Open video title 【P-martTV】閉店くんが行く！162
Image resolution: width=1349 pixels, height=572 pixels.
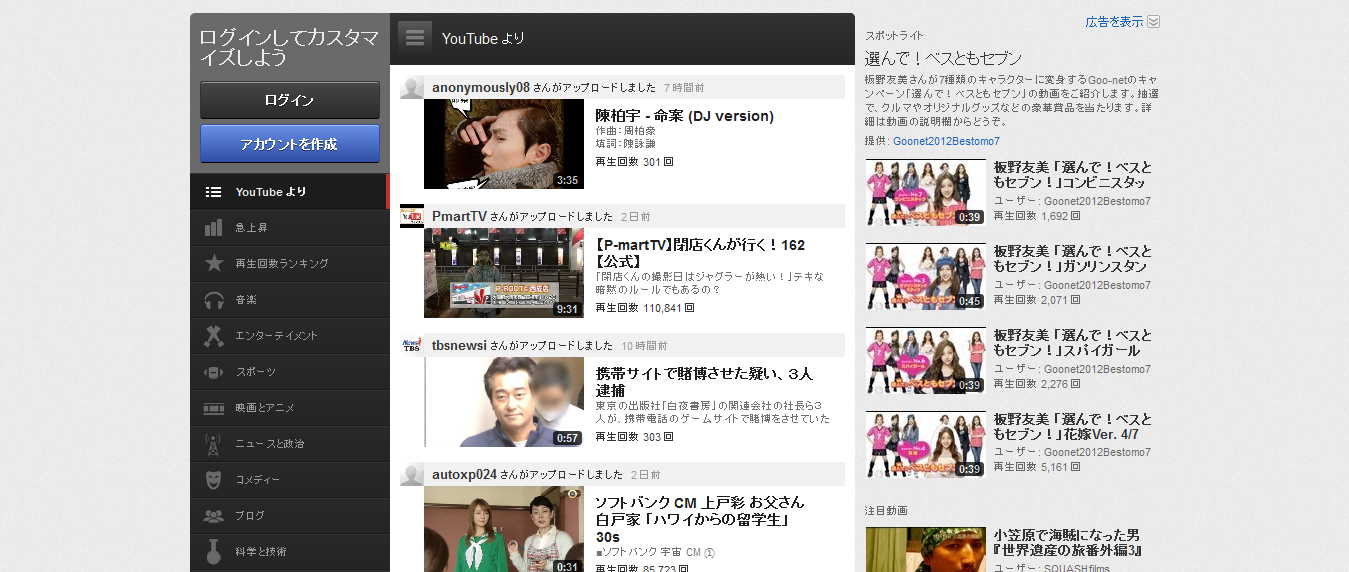pos(700,253)
